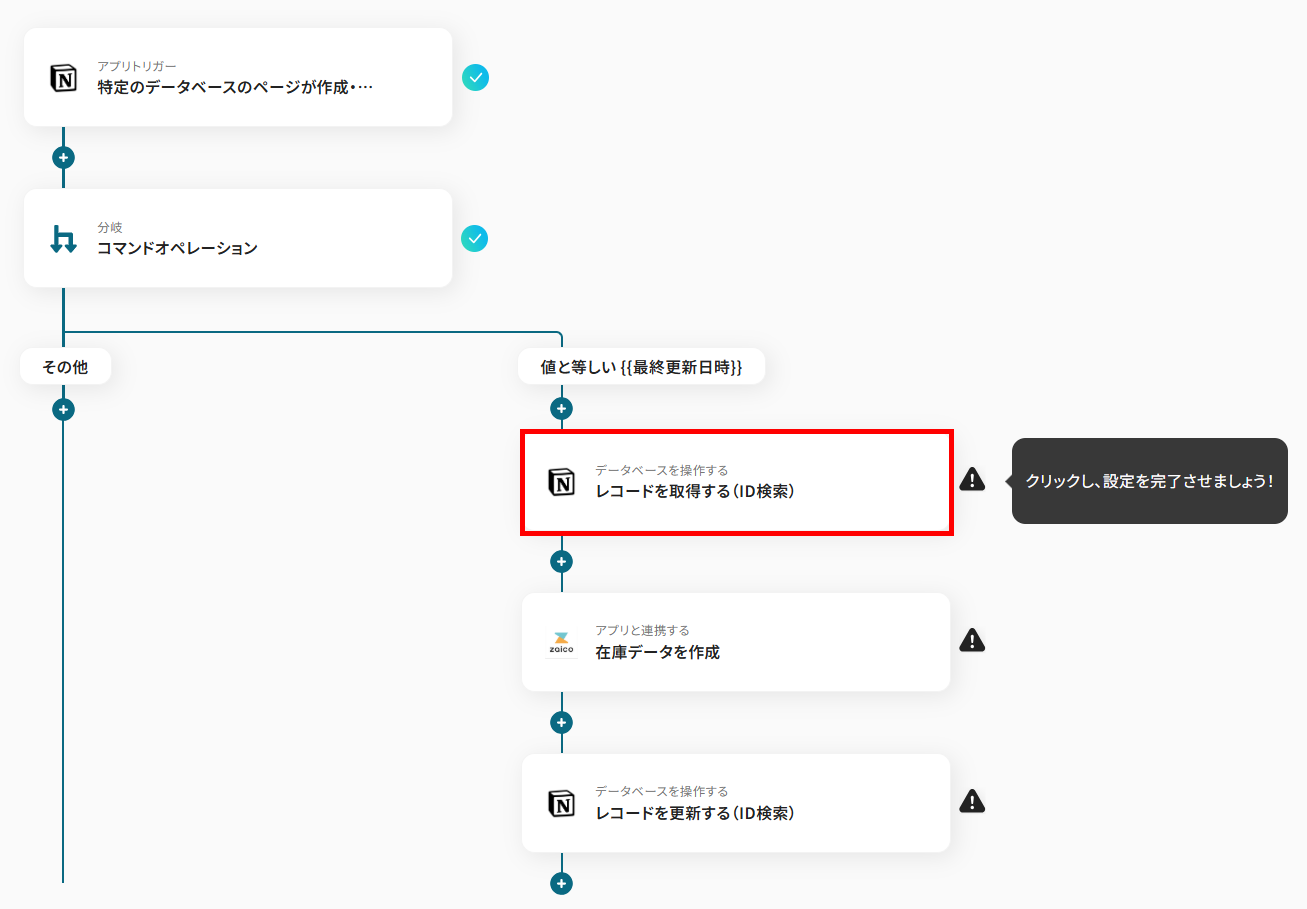1307x909 pixels.
Task: Click the warning icon next to 在庫データを作成
Action: pyautogui.click(x=972, y=640)
